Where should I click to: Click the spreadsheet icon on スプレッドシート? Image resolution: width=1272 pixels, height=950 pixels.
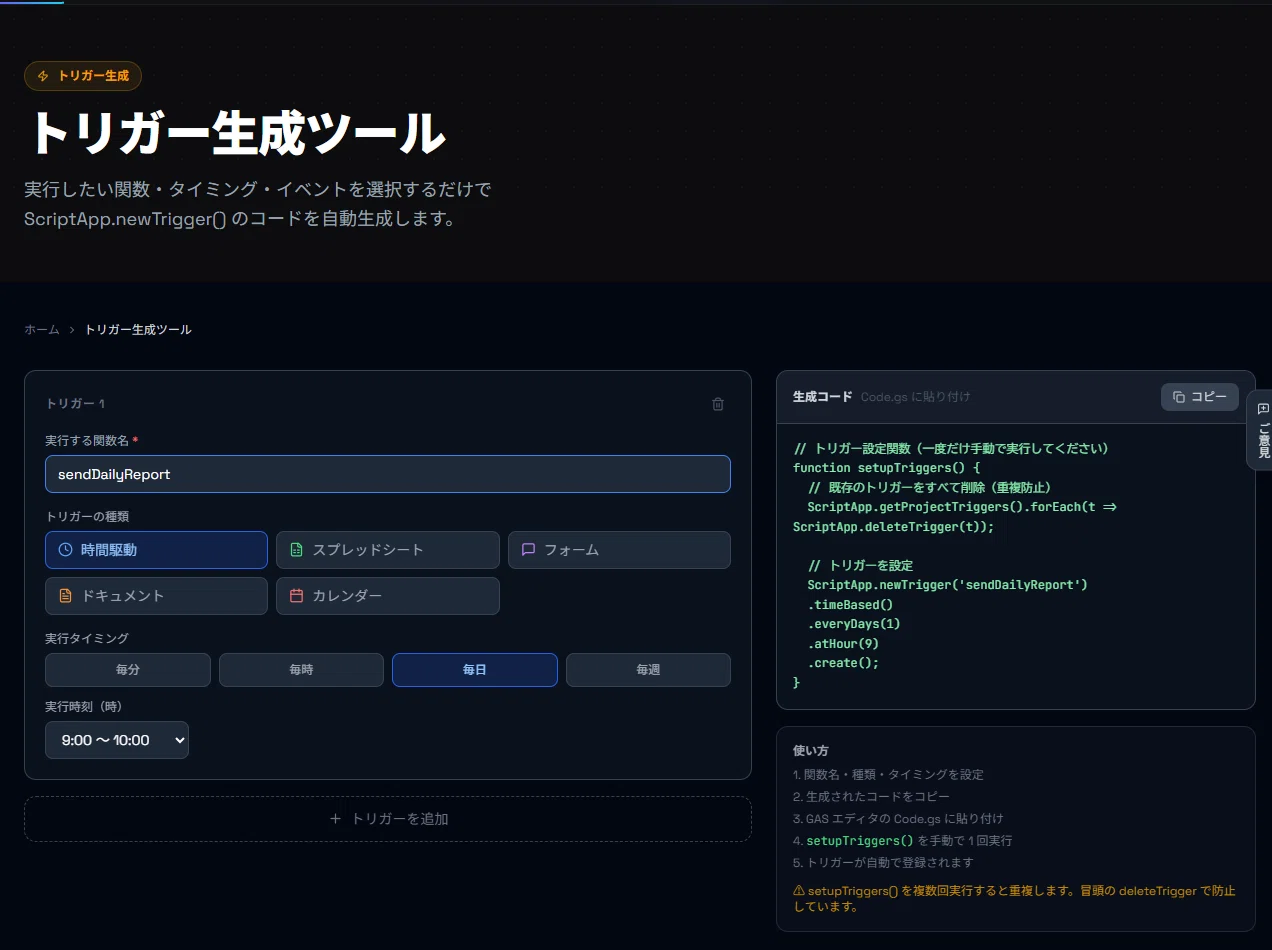(x=296, y=550)
